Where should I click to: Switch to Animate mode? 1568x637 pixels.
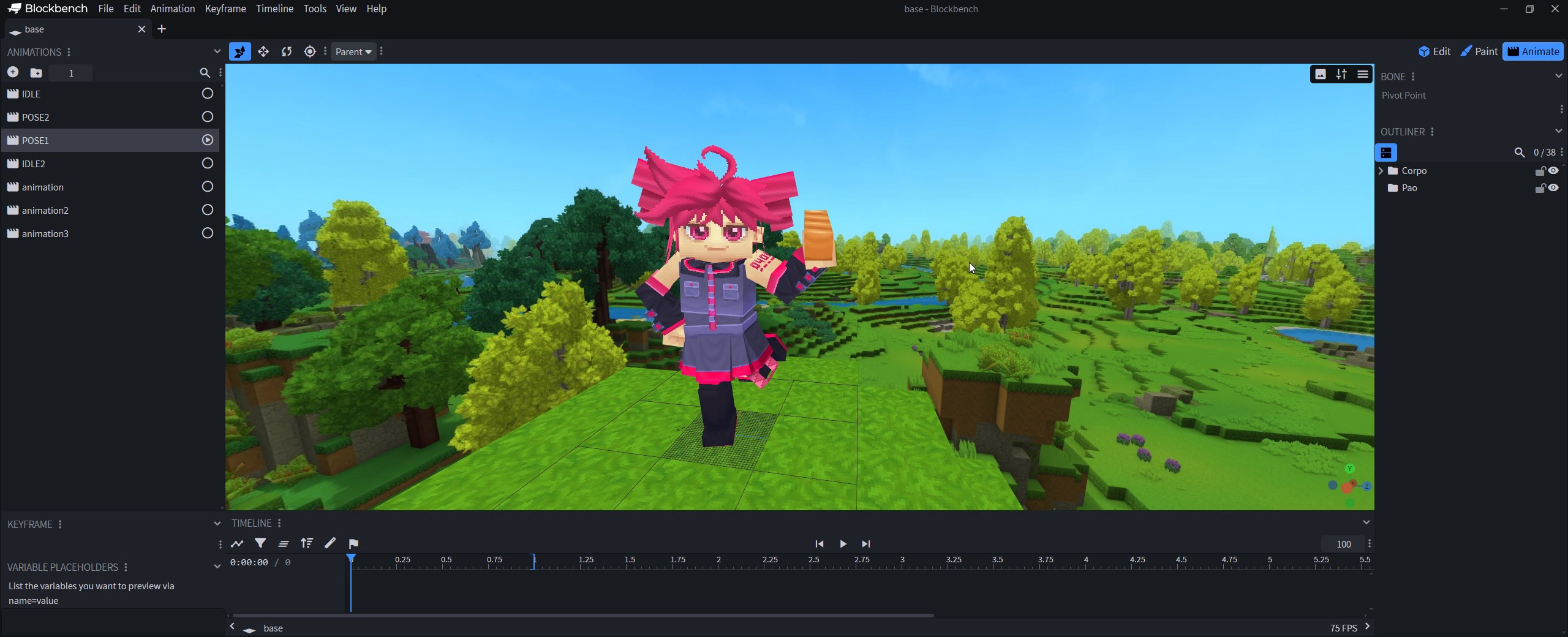pyautogui.click(x=1533, y=51)
